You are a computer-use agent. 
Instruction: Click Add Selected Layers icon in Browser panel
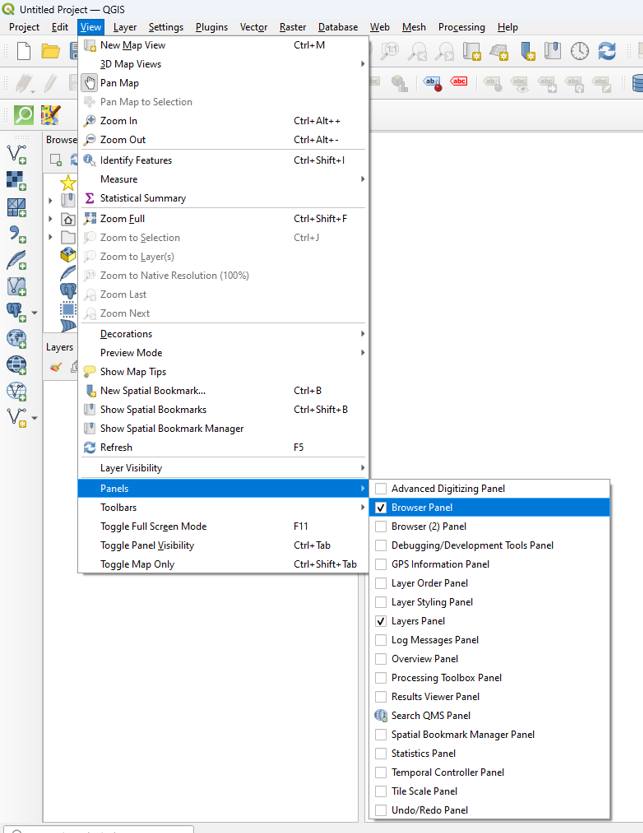coord(56,159)
